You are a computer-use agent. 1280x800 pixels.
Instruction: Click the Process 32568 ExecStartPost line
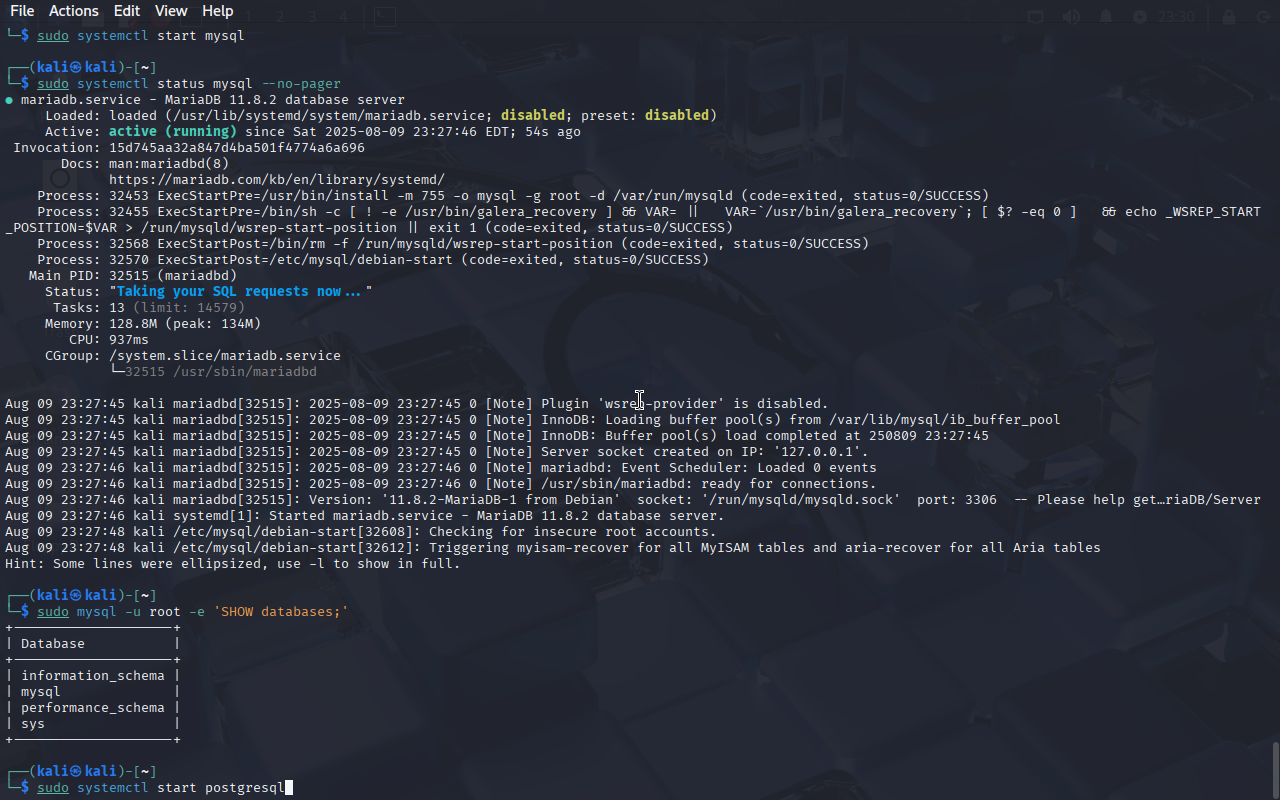453,244
